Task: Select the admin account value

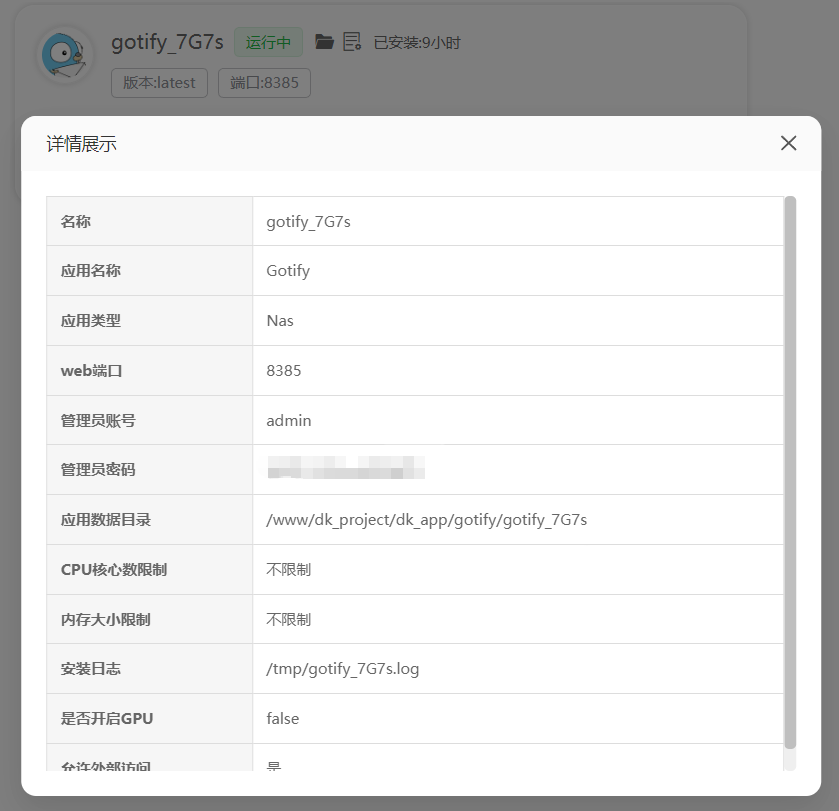Action: click(289, 420)
